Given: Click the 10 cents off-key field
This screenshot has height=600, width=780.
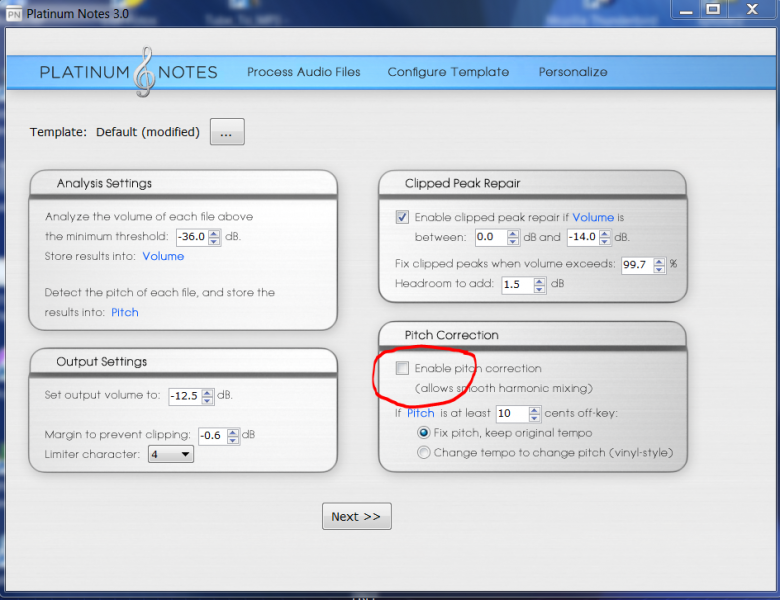Looking at the screenshot, I should point(512,414).
